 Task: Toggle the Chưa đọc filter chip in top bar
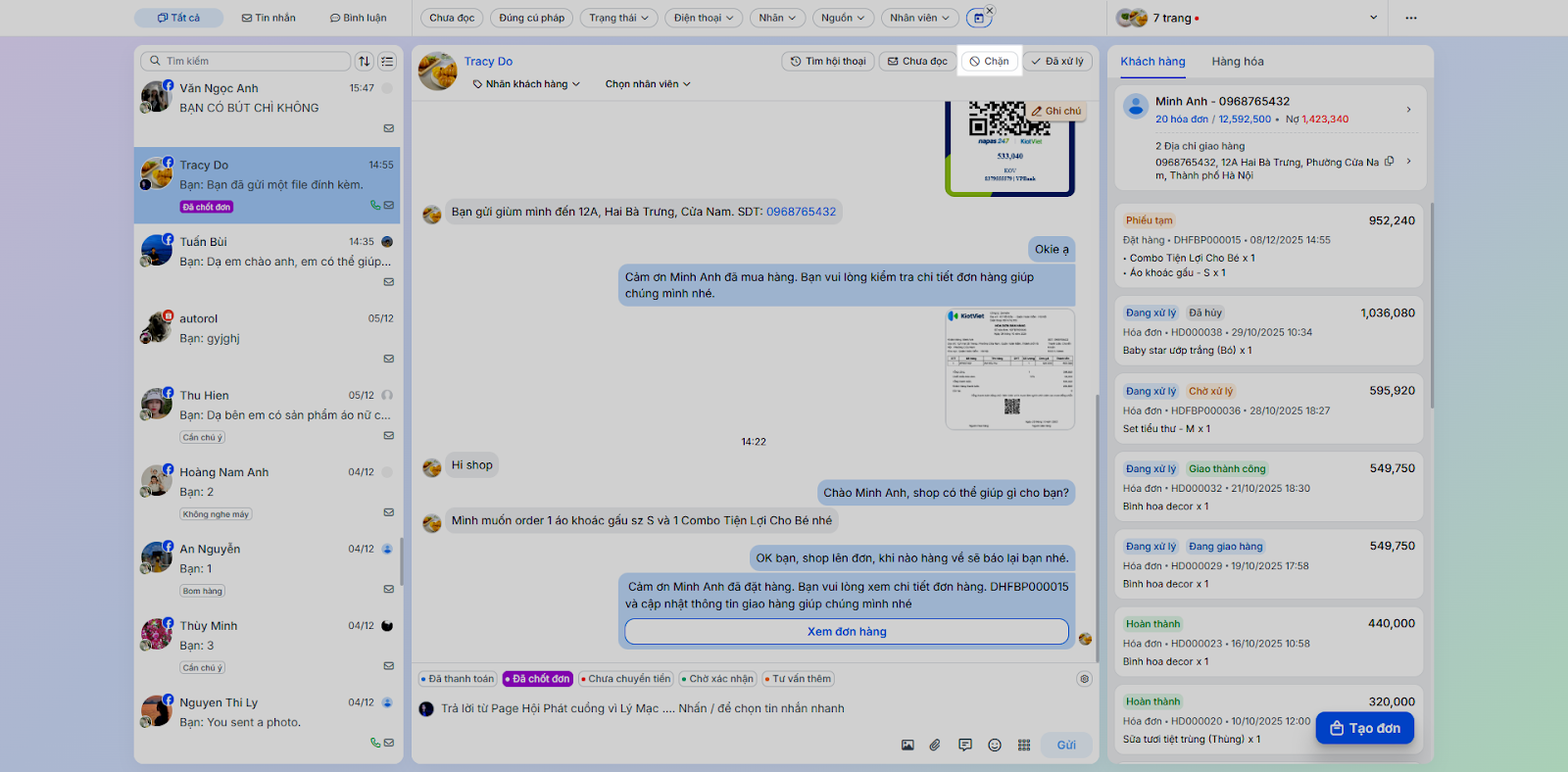click(x=452, y=18)
